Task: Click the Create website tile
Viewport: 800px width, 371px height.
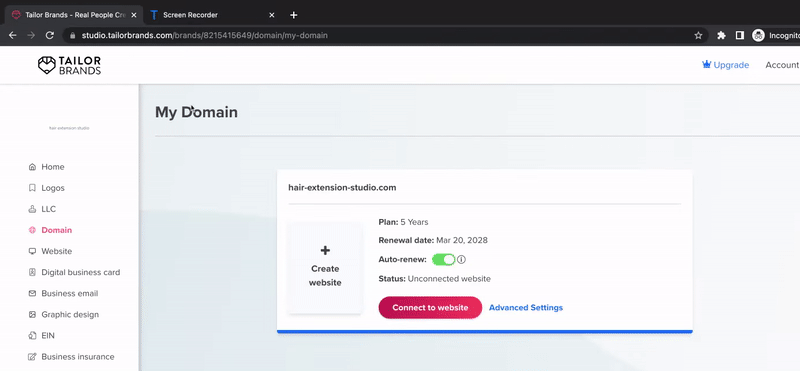Action: point(325,267)
